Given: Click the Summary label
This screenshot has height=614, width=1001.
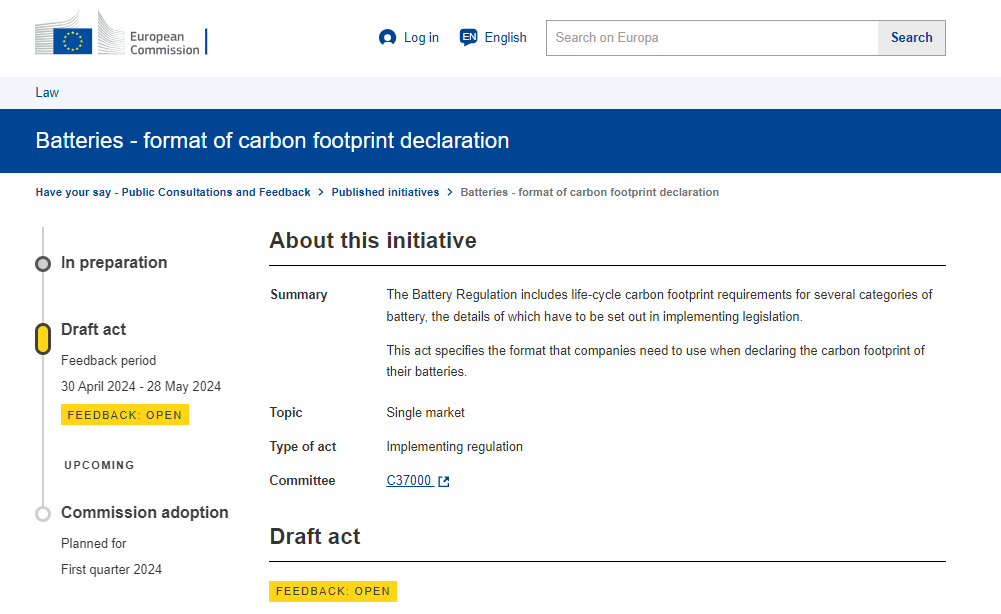Looking at the screenshot, I should 299,294.
